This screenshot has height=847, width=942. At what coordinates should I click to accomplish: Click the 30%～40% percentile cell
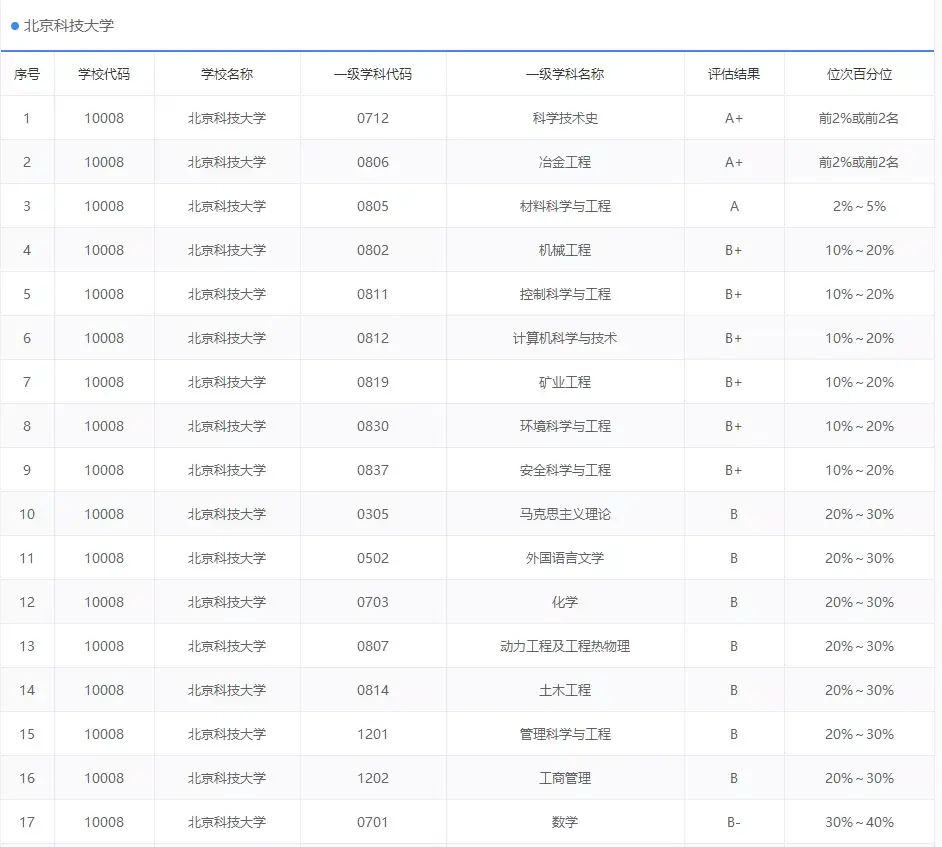[x=859, y=822]
